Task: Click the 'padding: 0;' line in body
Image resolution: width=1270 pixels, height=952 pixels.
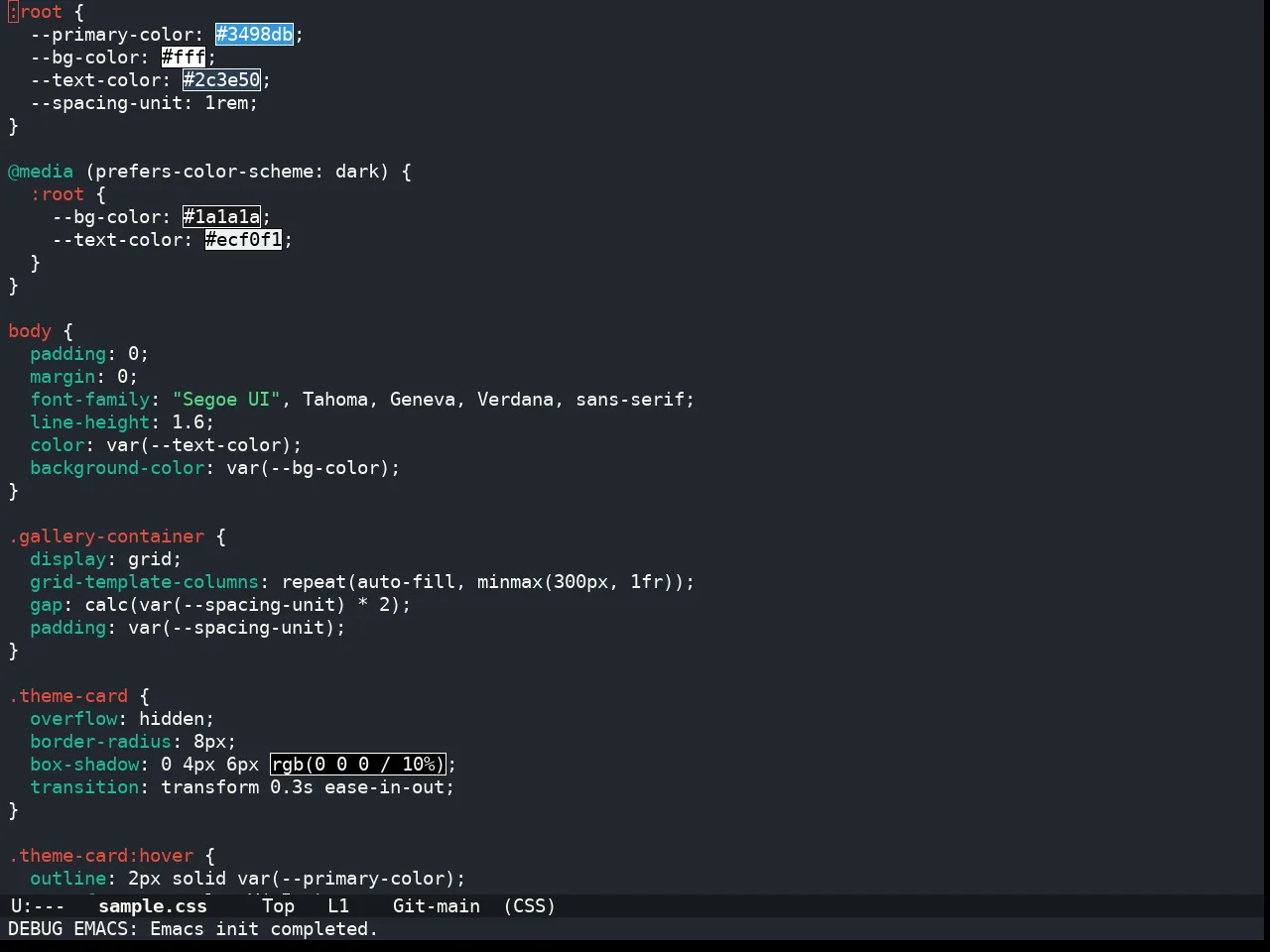Action: click(x=89, y=354)
